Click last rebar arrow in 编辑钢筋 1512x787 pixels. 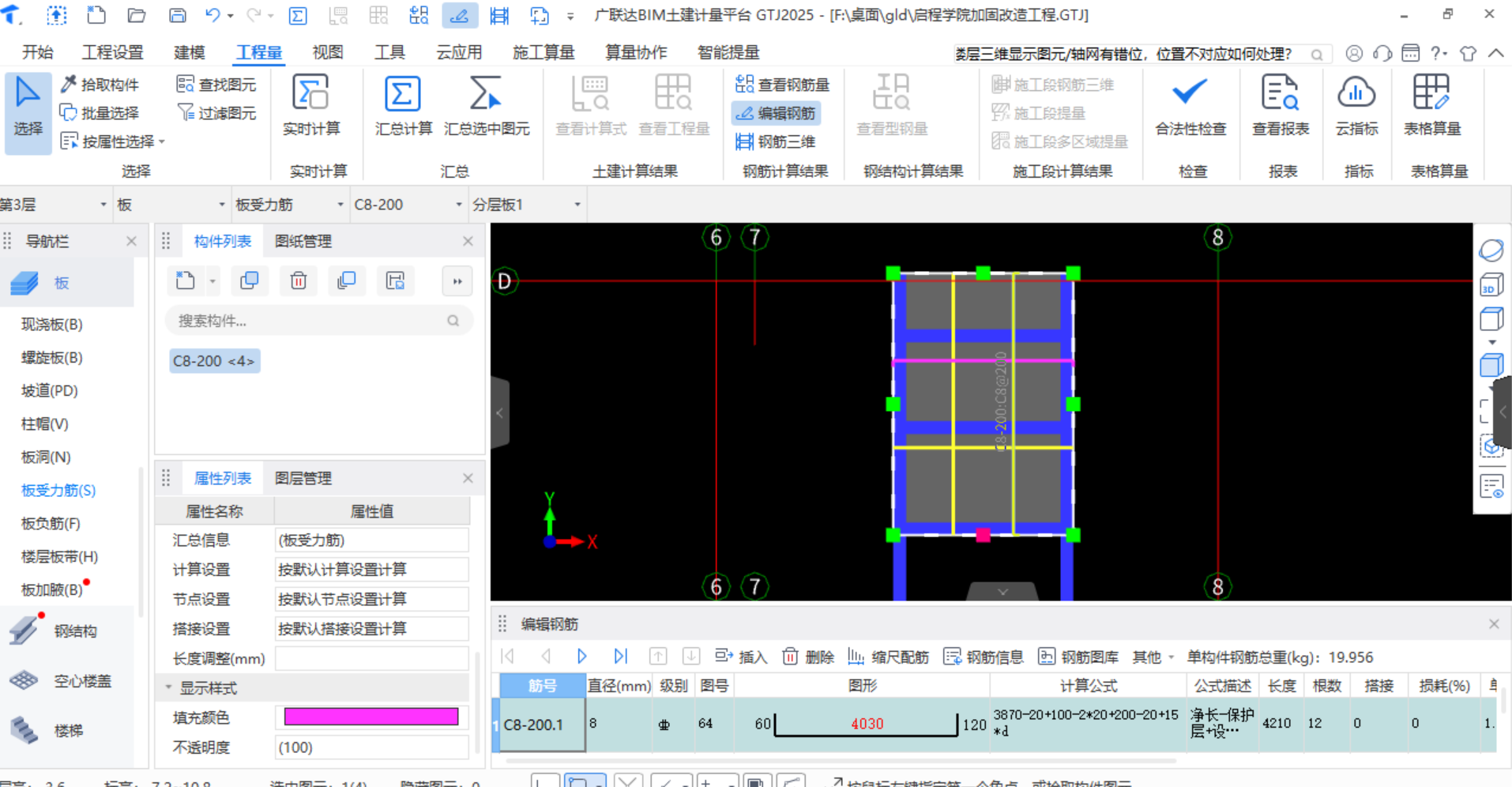[x=620, y=656]
